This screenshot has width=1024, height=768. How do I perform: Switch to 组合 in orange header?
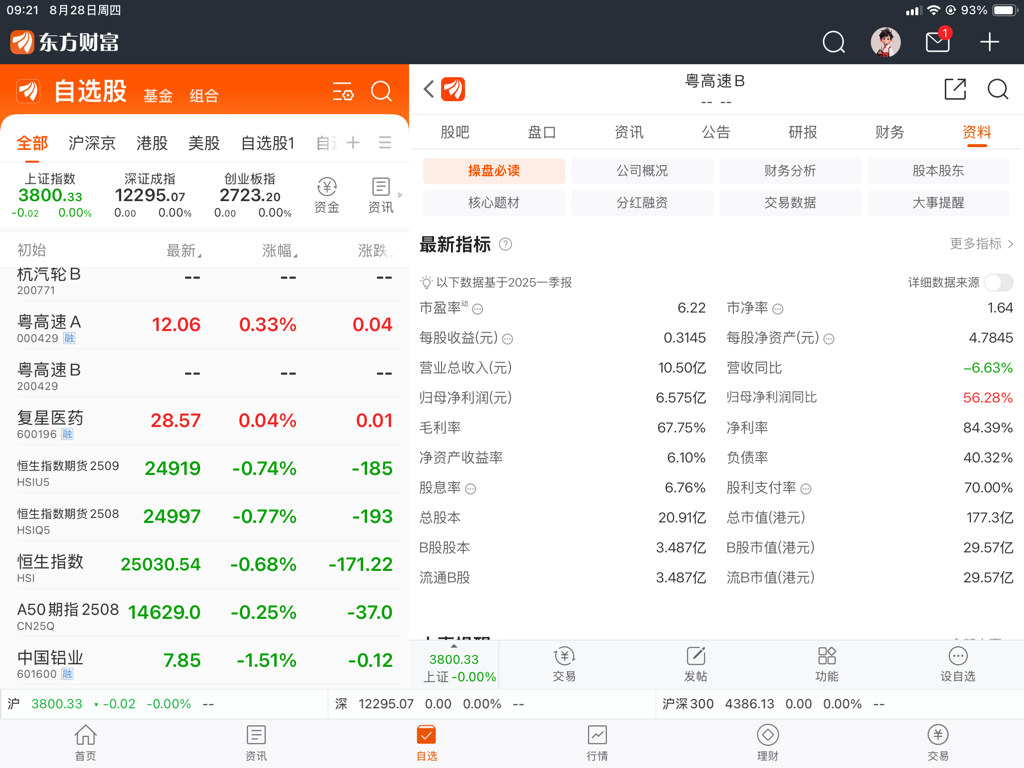204,96
